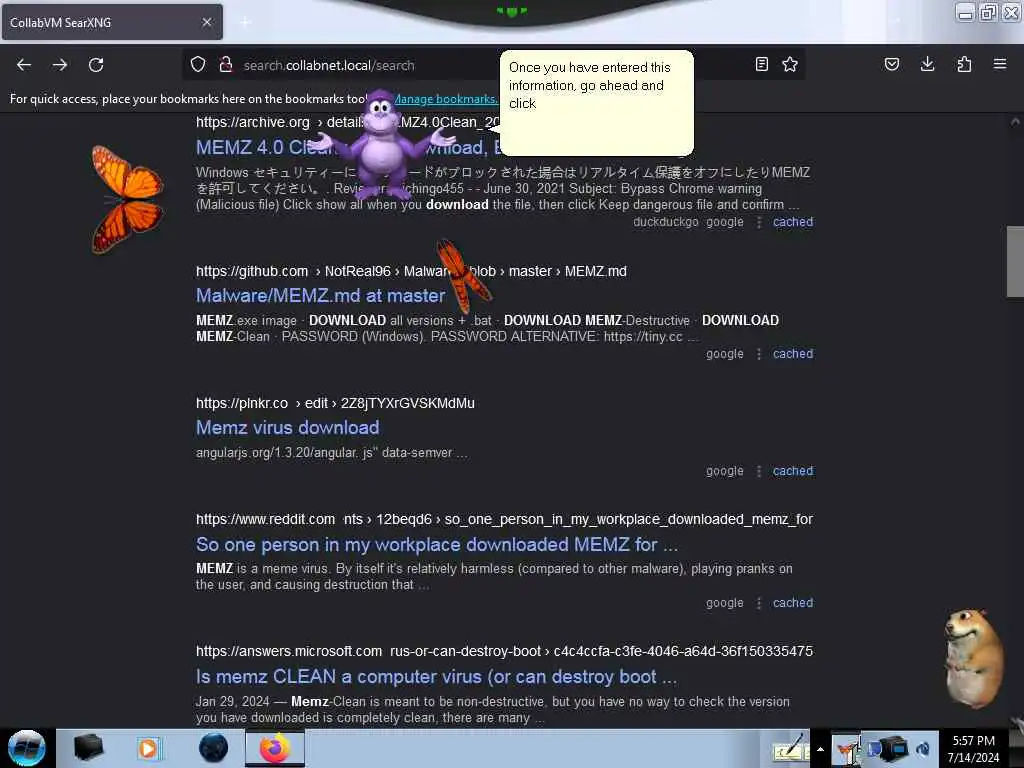1024x768 pixels.
Task: Bookmark this page with the star icon
Action: pyautogui.click(x=790, y=64)
